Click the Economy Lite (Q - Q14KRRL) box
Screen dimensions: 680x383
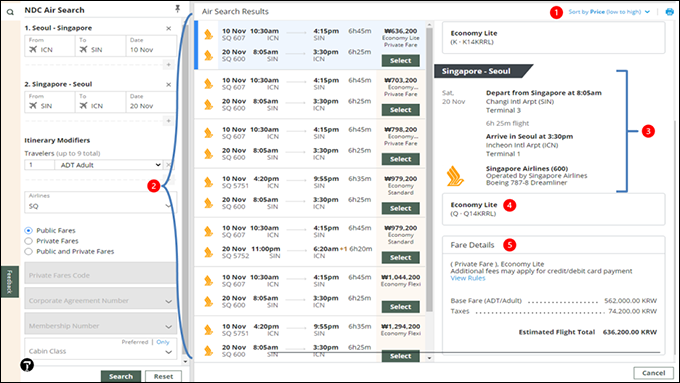click(x=553, y=209)
